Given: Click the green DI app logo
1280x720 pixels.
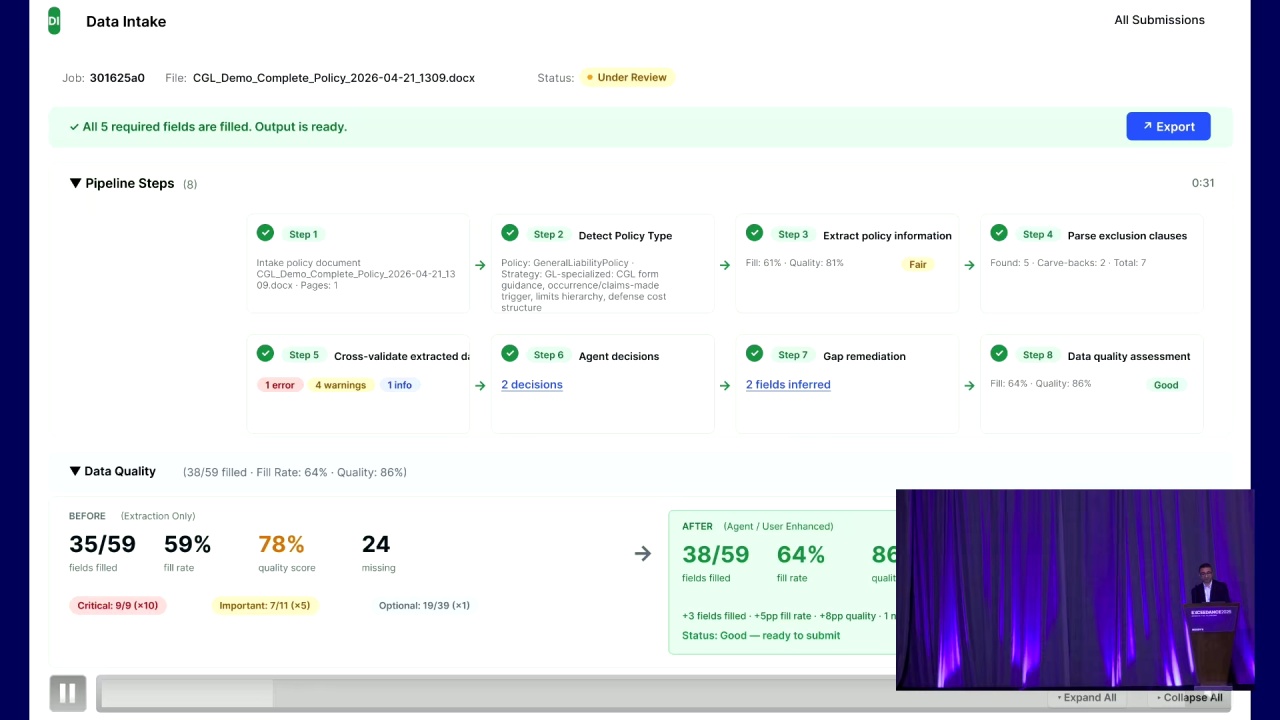Looking at the screenshot, I should coord(54,21).
